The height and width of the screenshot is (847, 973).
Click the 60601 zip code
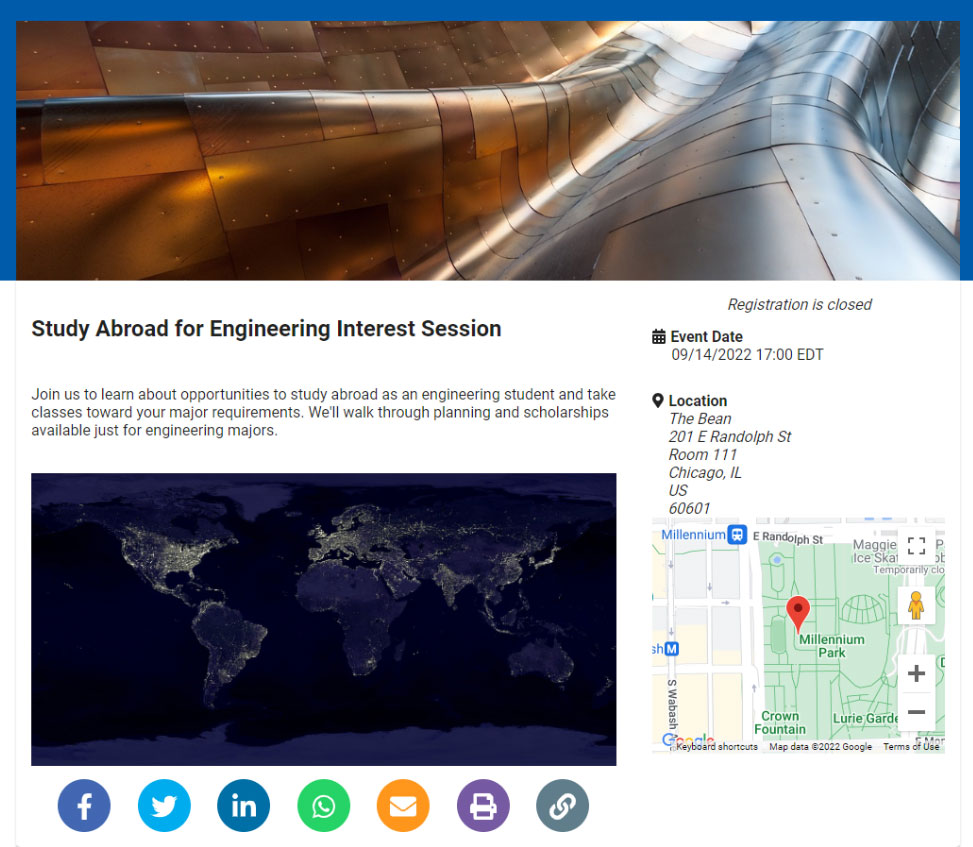tap(689, 509)
